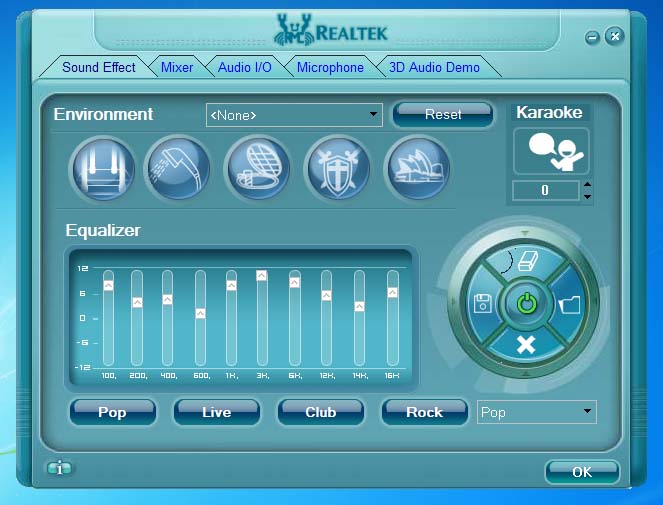663x505 pixels.
Task: Select the Colosseum arena environment icon
Action: pos(258,168)
